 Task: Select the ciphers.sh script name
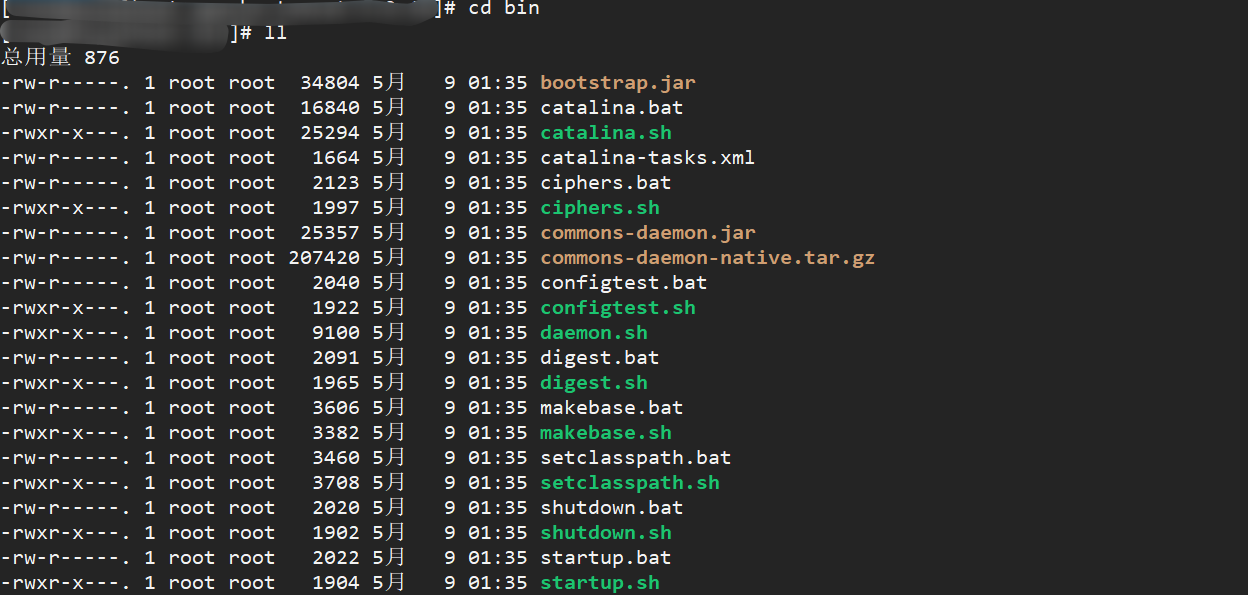tap(599, 208)
